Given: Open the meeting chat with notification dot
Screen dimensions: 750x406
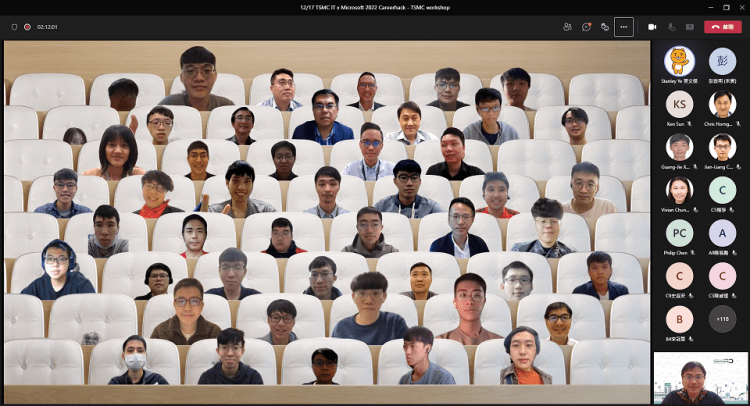Looking at the screenshot, I should point(586,27).
